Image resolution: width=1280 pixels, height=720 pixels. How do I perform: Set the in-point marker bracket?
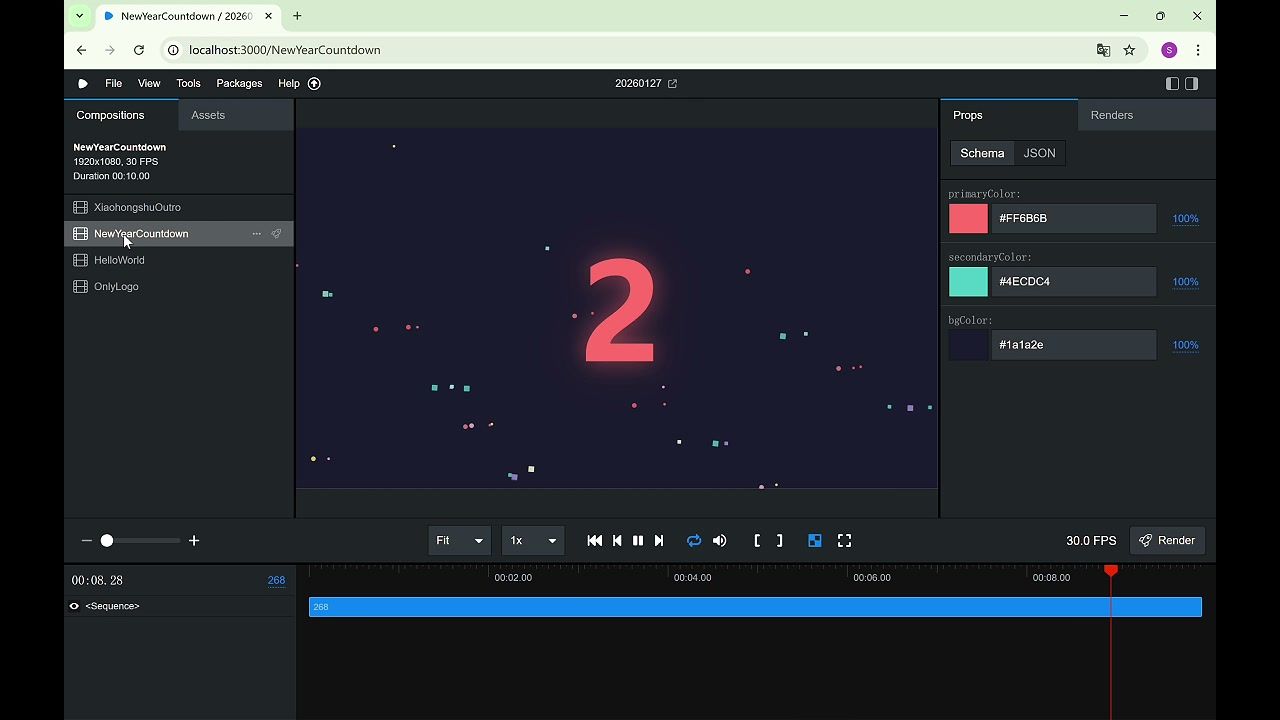(x=757, y=541)
